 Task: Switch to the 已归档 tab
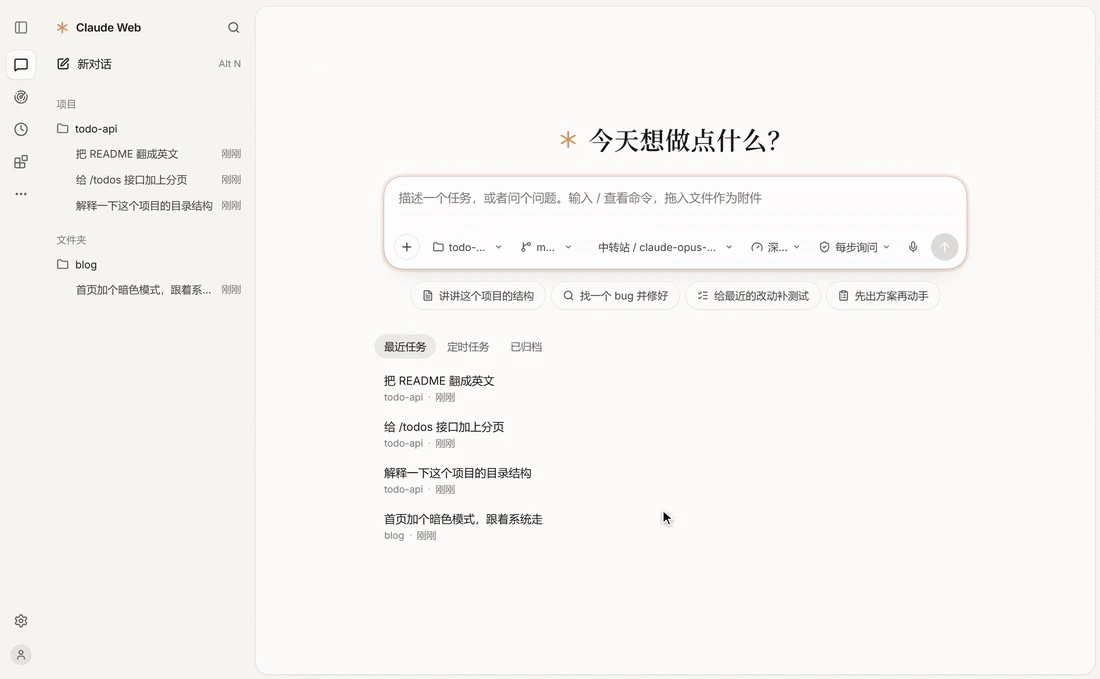(526, 347)
